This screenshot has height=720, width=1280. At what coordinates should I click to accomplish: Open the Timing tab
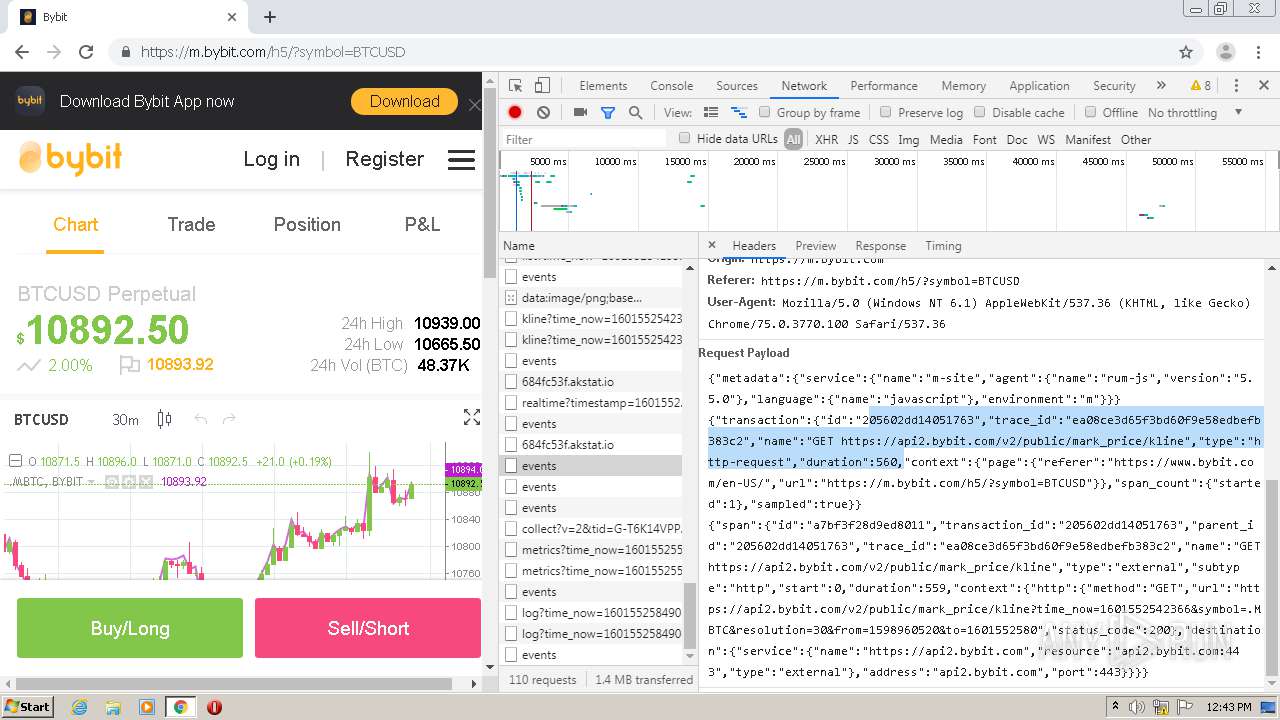(x=943, y=246)
